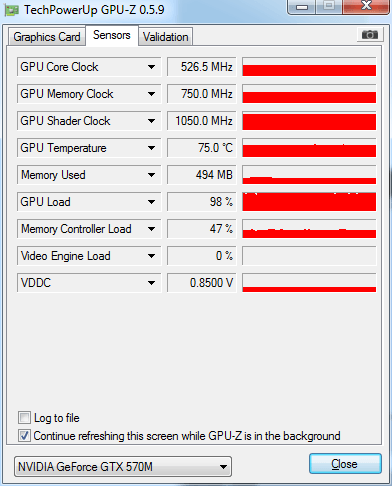Expand the VDDC dropdown arrow
Screen dimensions: 392x486
coord(151,283)
